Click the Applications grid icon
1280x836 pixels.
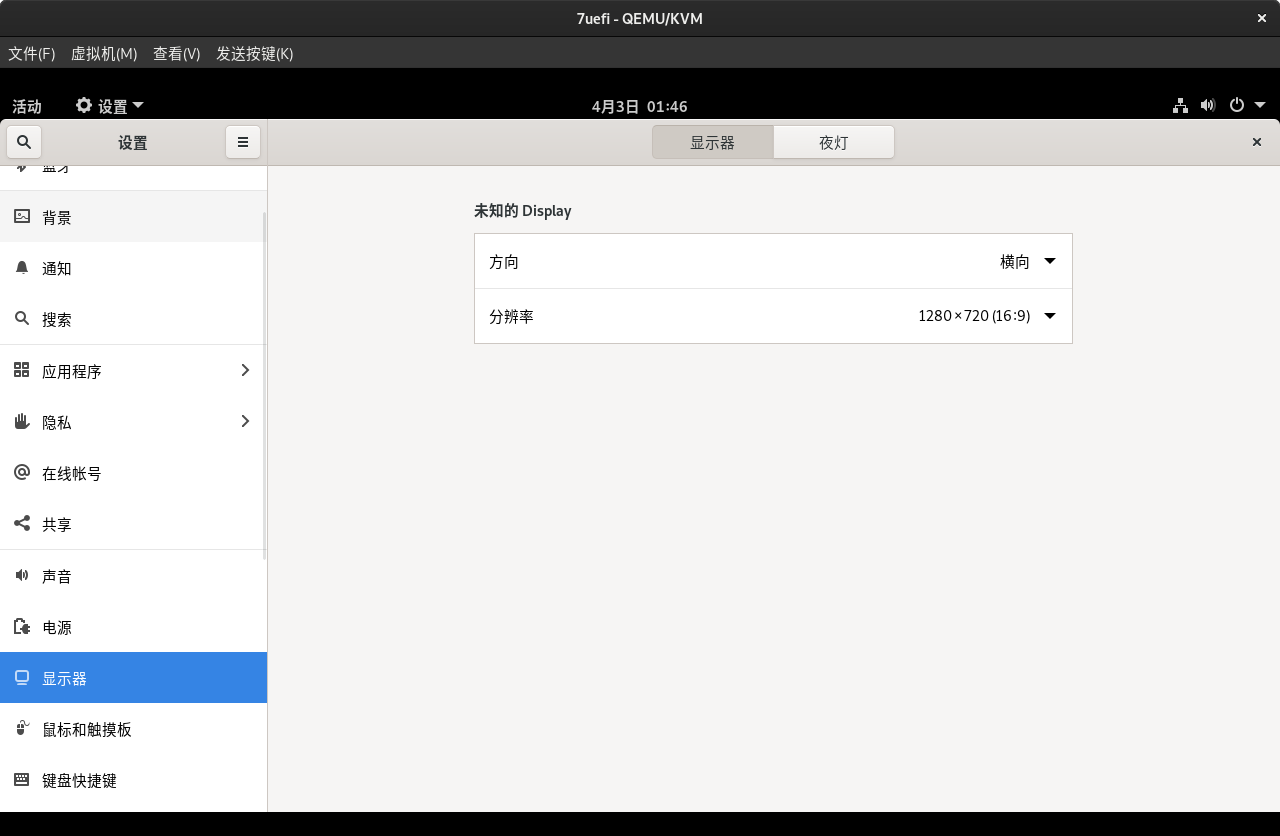[x=22, y=370]
